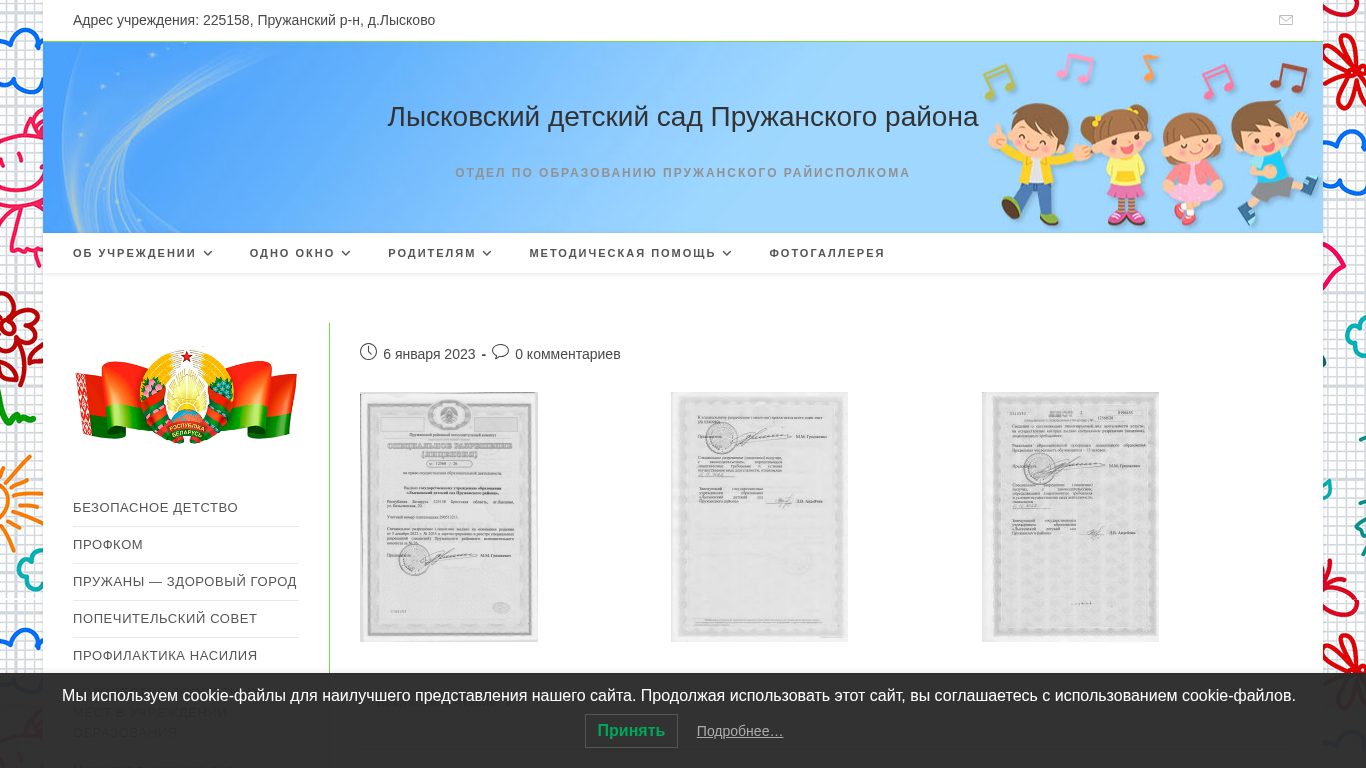This screenshot has height=768, width=1366.
Task: Click the site title «Лысковский детский сад Пружанского района»
Action: click(682, 117)
